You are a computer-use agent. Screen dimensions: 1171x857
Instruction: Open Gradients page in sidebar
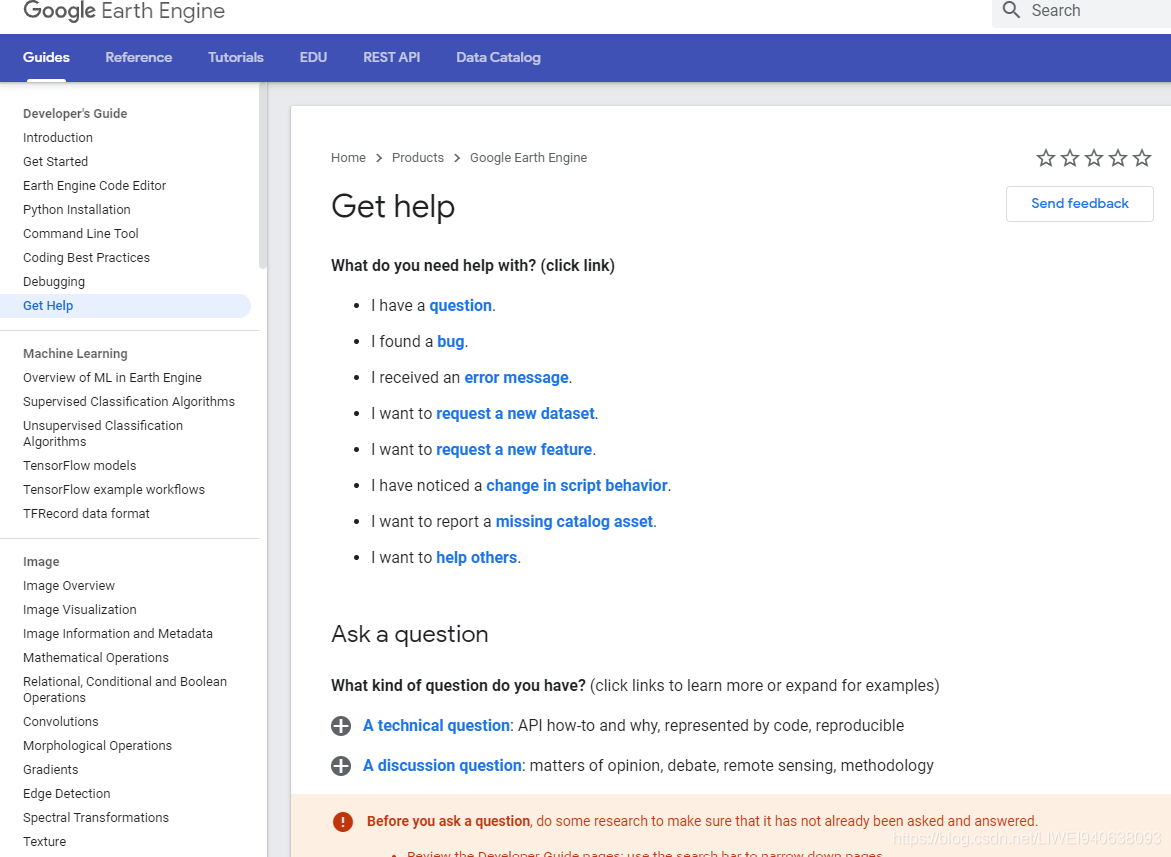coord(50,770)
